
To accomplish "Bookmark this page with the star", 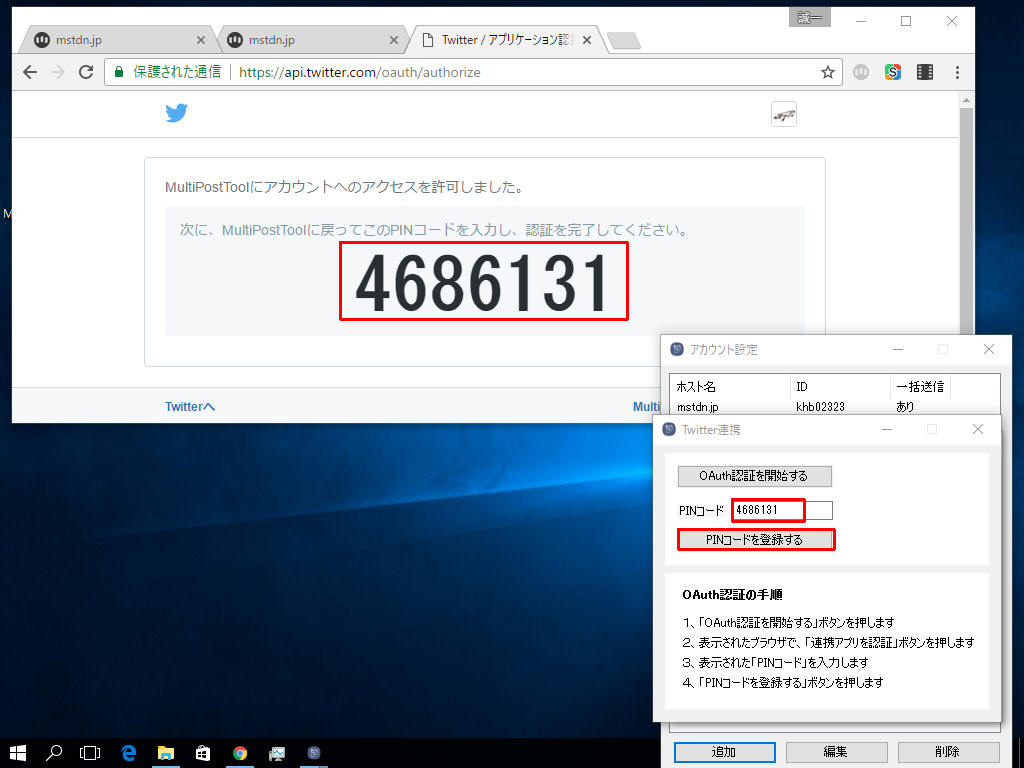I will pos(827,72).
